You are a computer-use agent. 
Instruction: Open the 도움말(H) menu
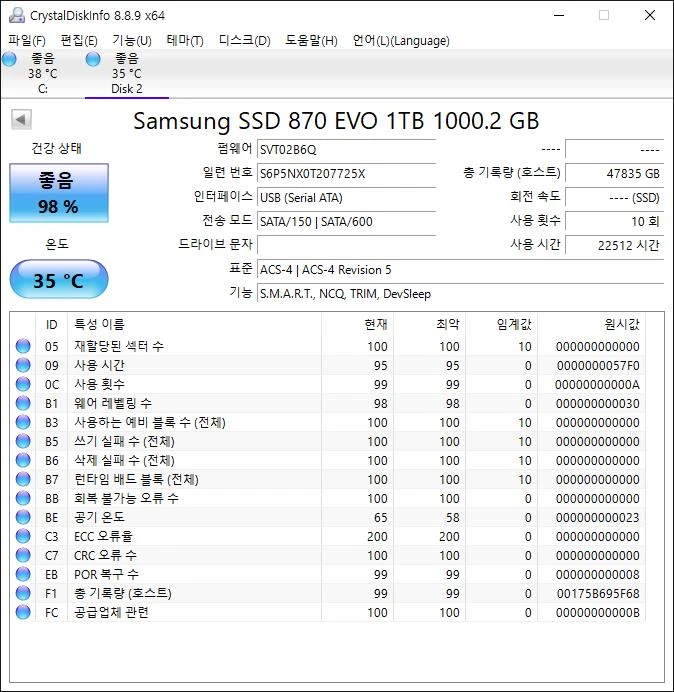[x=311, y=41]
